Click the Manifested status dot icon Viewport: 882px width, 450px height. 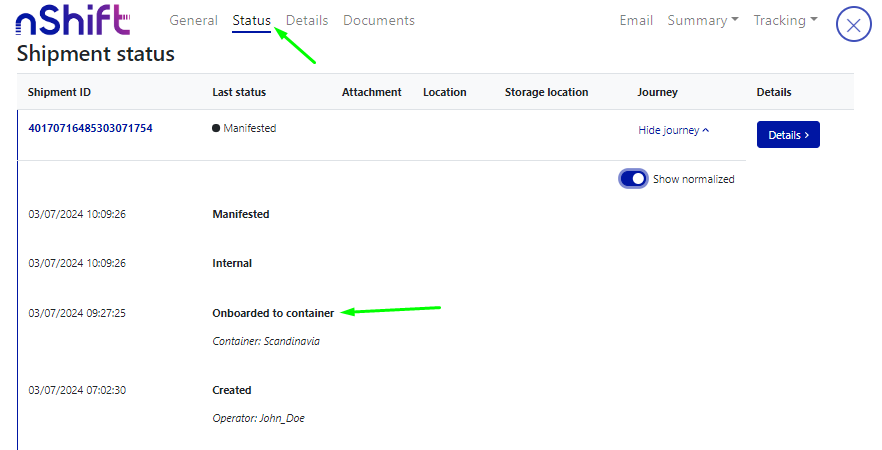[x=216, y=128]
